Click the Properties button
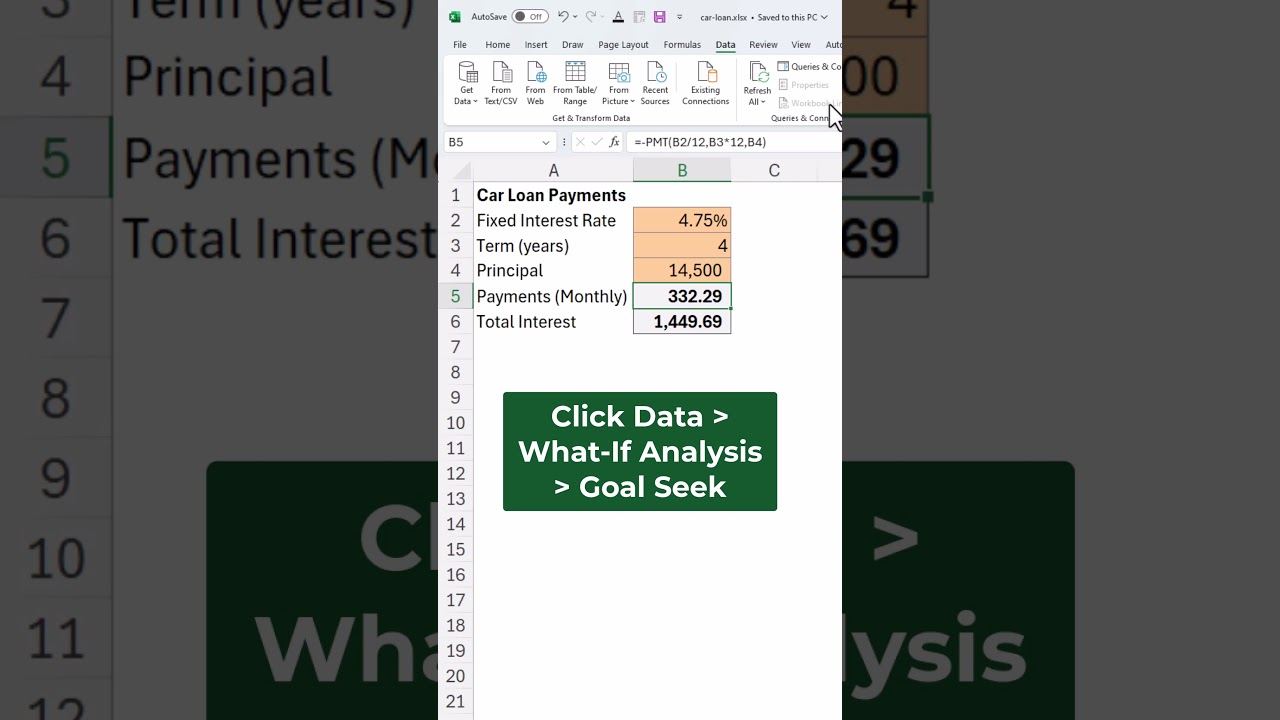1280x720 pixels. coord(804,85)
